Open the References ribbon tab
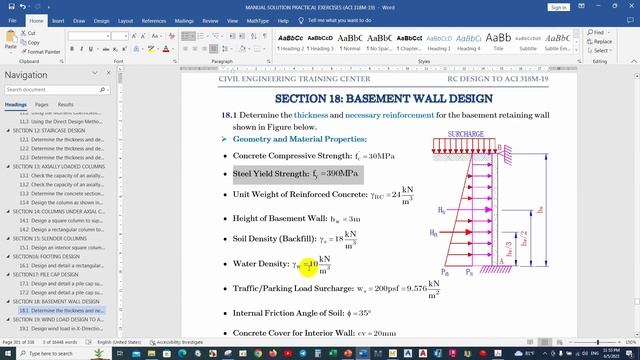 pyautogui.click(x=153, y=21)
